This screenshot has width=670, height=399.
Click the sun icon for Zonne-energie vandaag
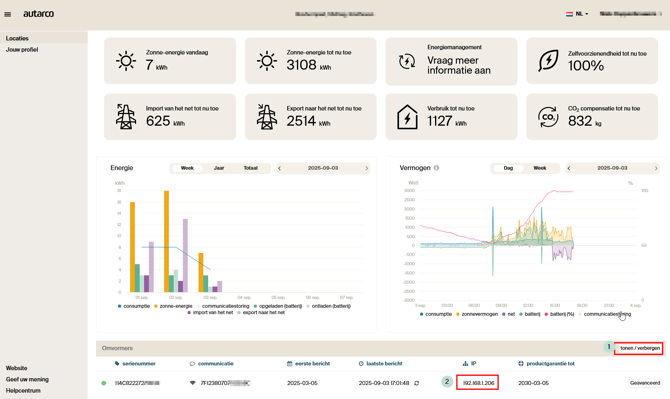[x=126, y=61]
